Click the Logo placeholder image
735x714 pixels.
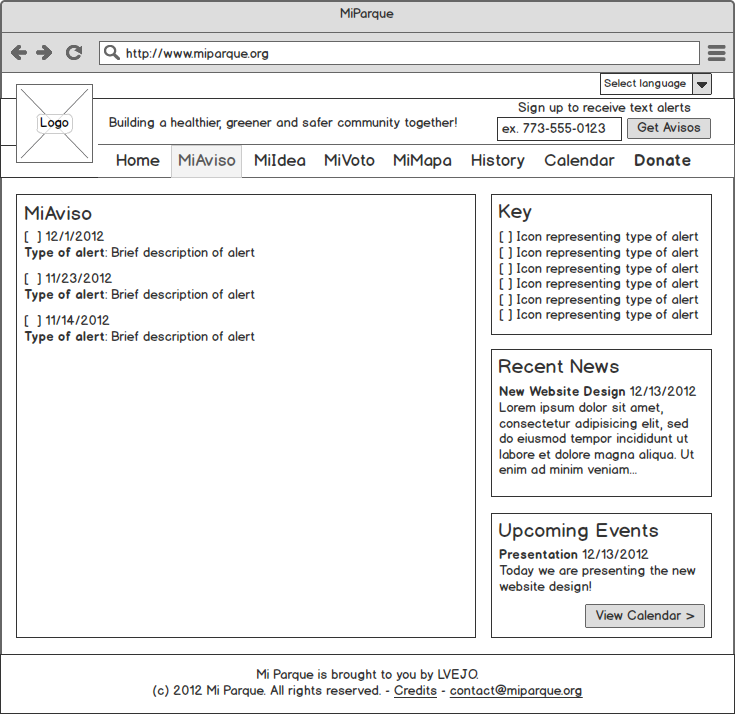[x=54, y=123]
